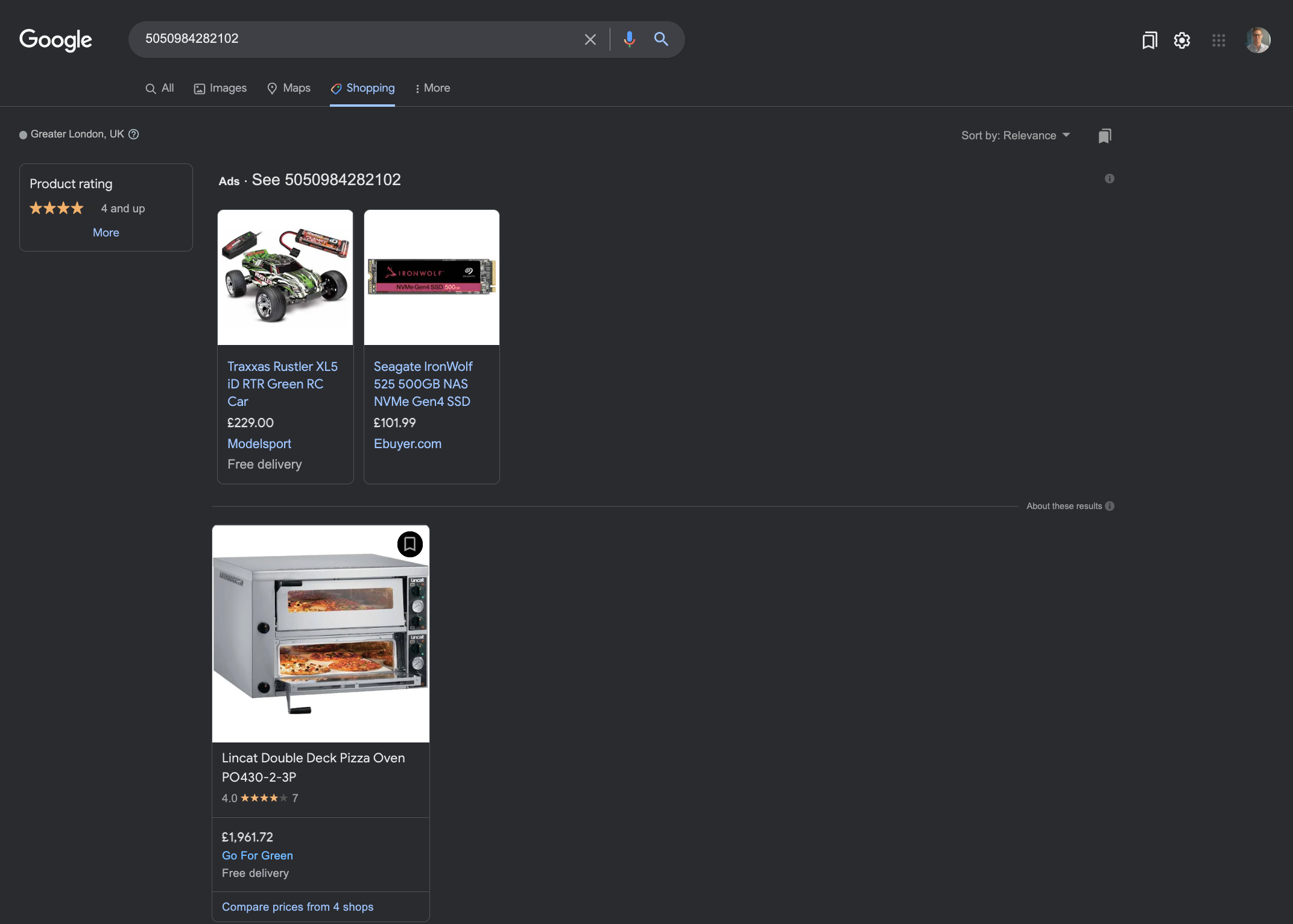Click the Greater London location help icon
1293x924 pixels.
[134, 134]
